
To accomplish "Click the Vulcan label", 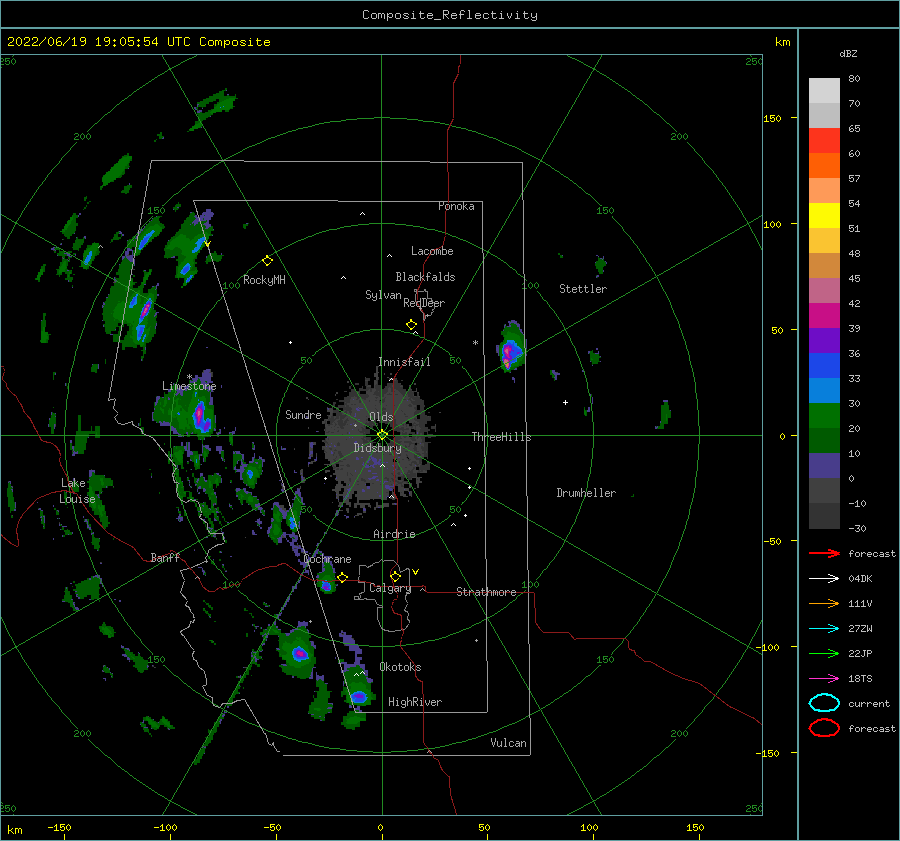I will pyautogui.click(x=508, y=743).
